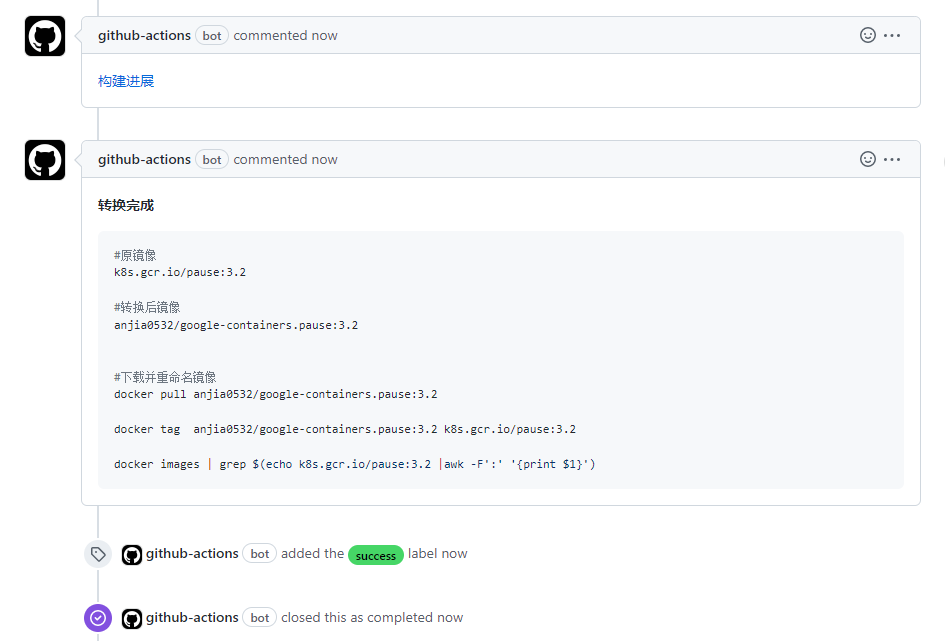Click the purple closed-as-completed check icon
The image size is (945, 641).
click(97, 618)
